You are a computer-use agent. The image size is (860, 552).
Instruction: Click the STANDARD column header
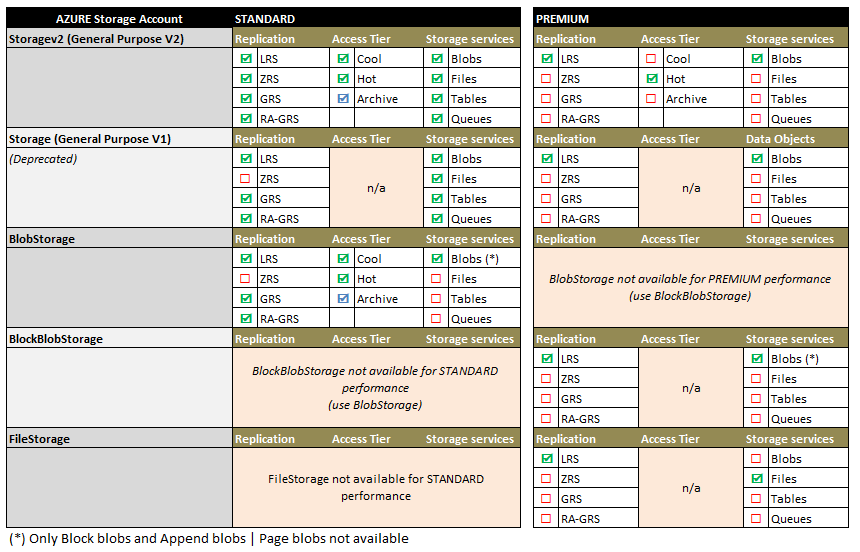(265, 19)
